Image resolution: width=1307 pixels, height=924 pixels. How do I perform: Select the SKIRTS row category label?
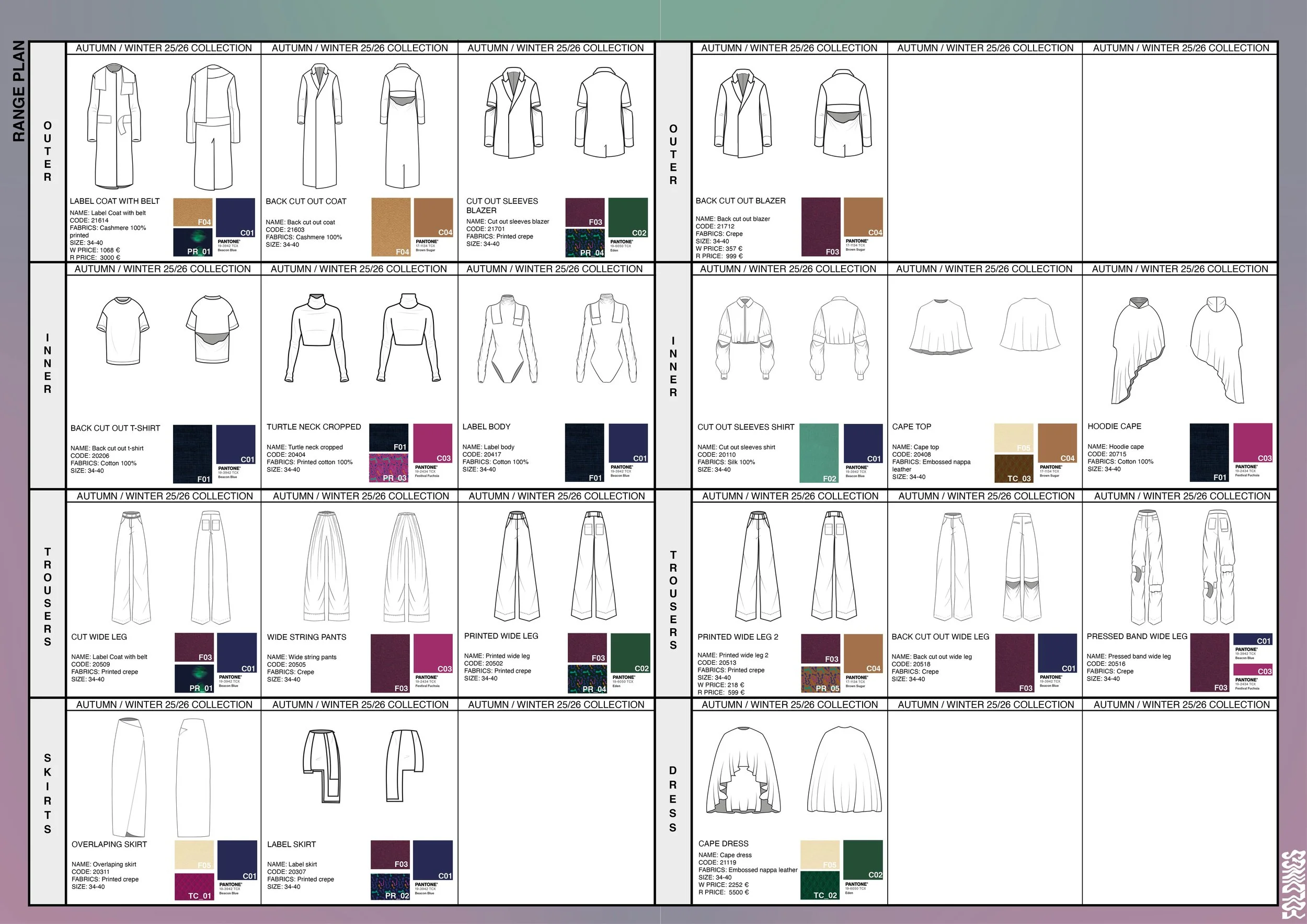(48, 793)
